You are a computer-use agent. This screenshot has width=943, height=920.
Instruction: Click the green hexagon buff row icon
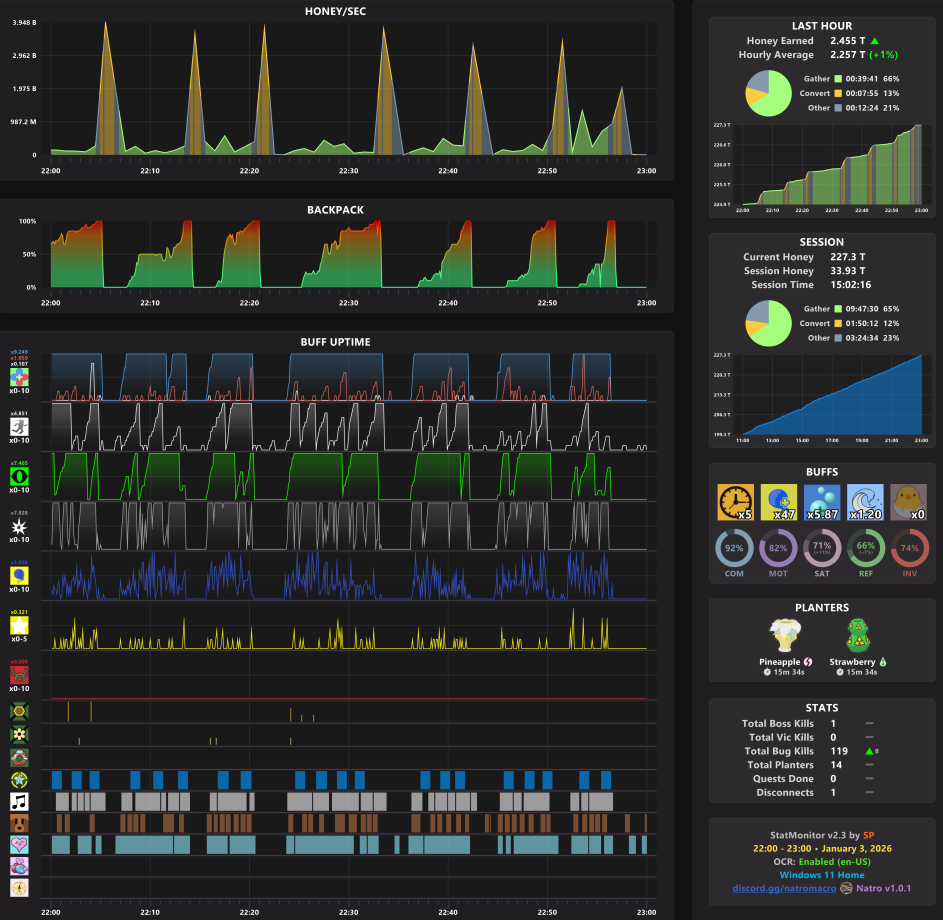pyautogui.click(x=19, y=711)
